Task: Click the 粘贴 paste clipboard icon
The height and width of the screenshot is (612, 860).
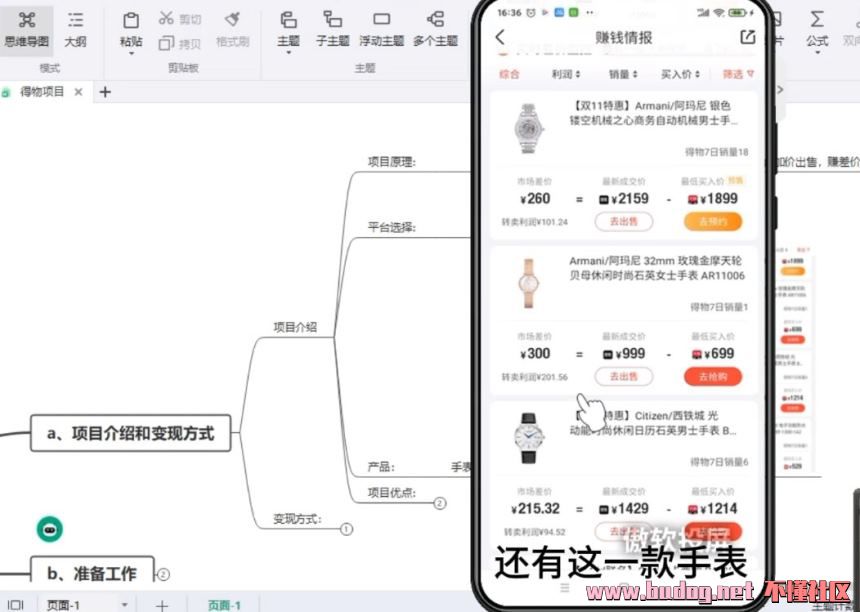Action: point(131,22)
